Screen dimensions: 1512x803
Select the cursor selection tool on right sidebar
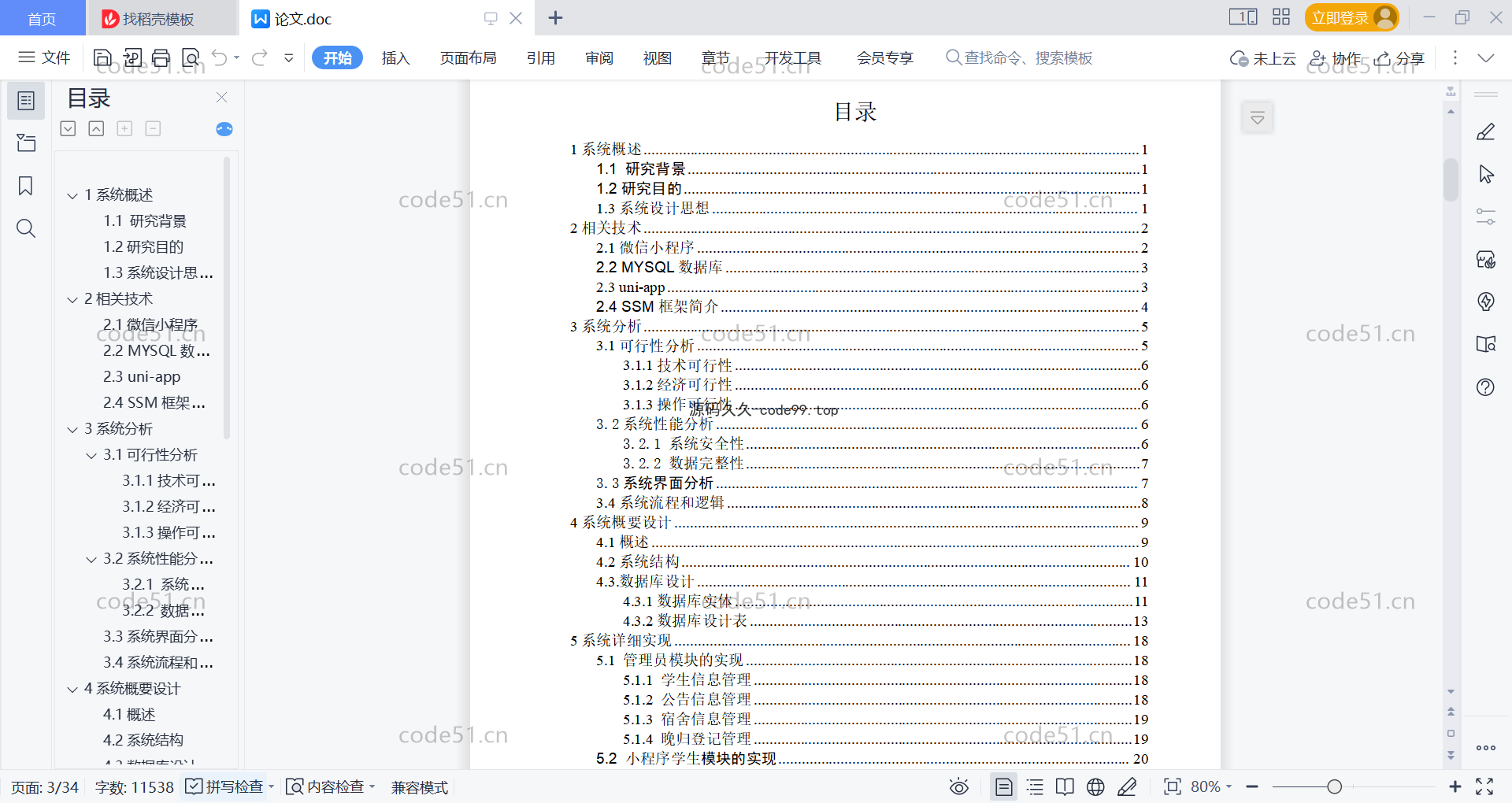[1486, 174]
